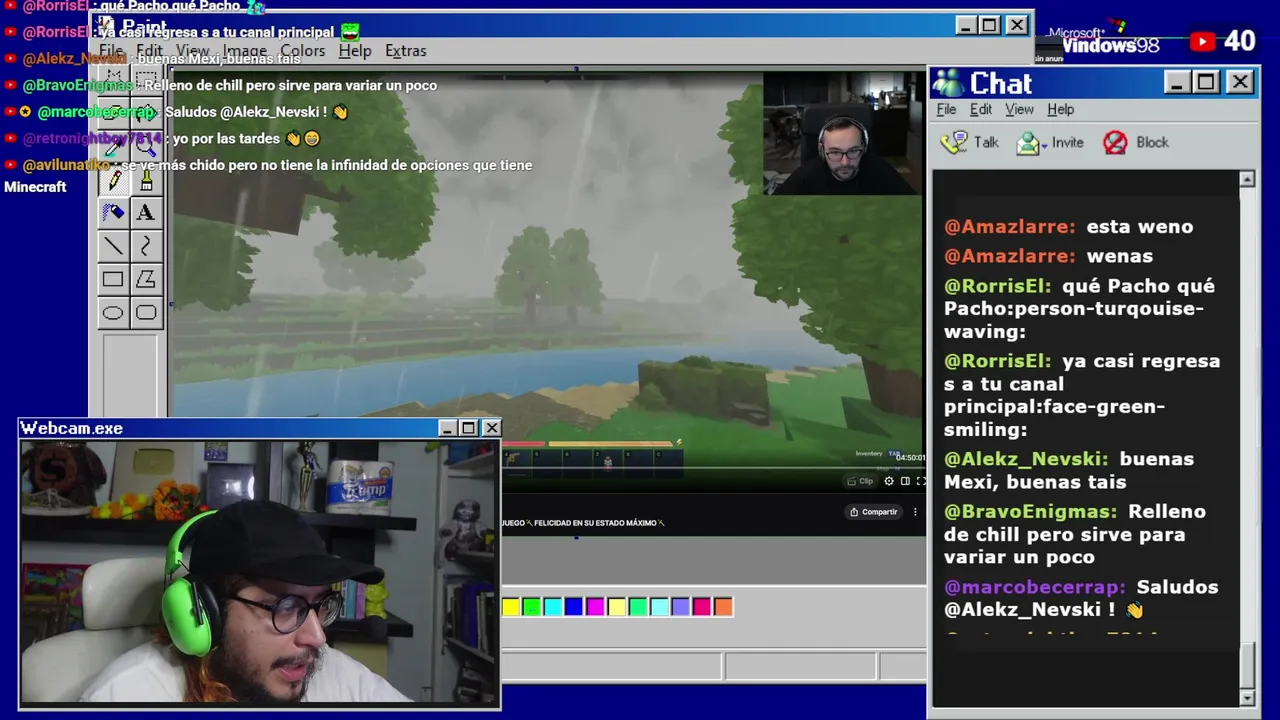The width and height of the screenshot is (1280, 720).
Task: Open Paint's Help menu
Action: (x=354, y=51)
